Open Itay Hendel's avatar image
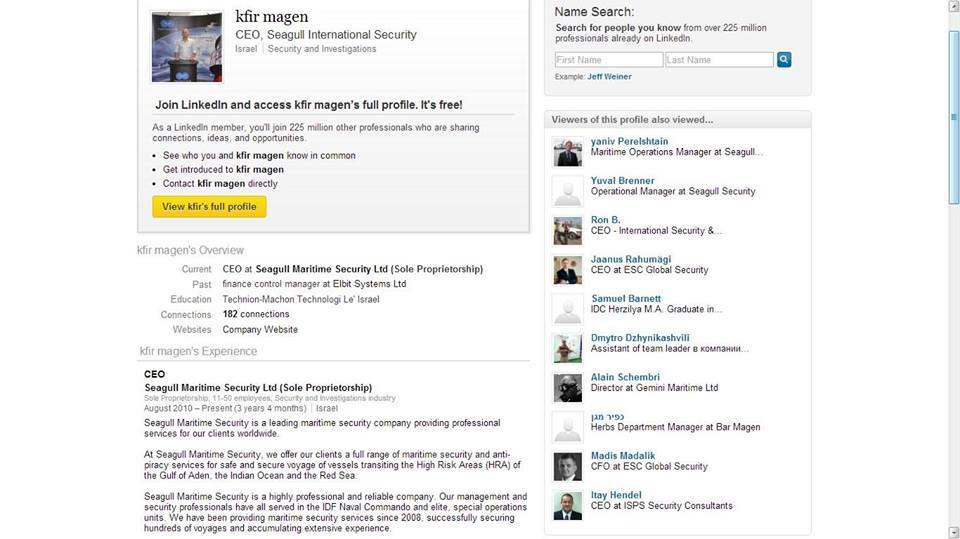Viewport: 960px width, 539px height. point(567,505)
